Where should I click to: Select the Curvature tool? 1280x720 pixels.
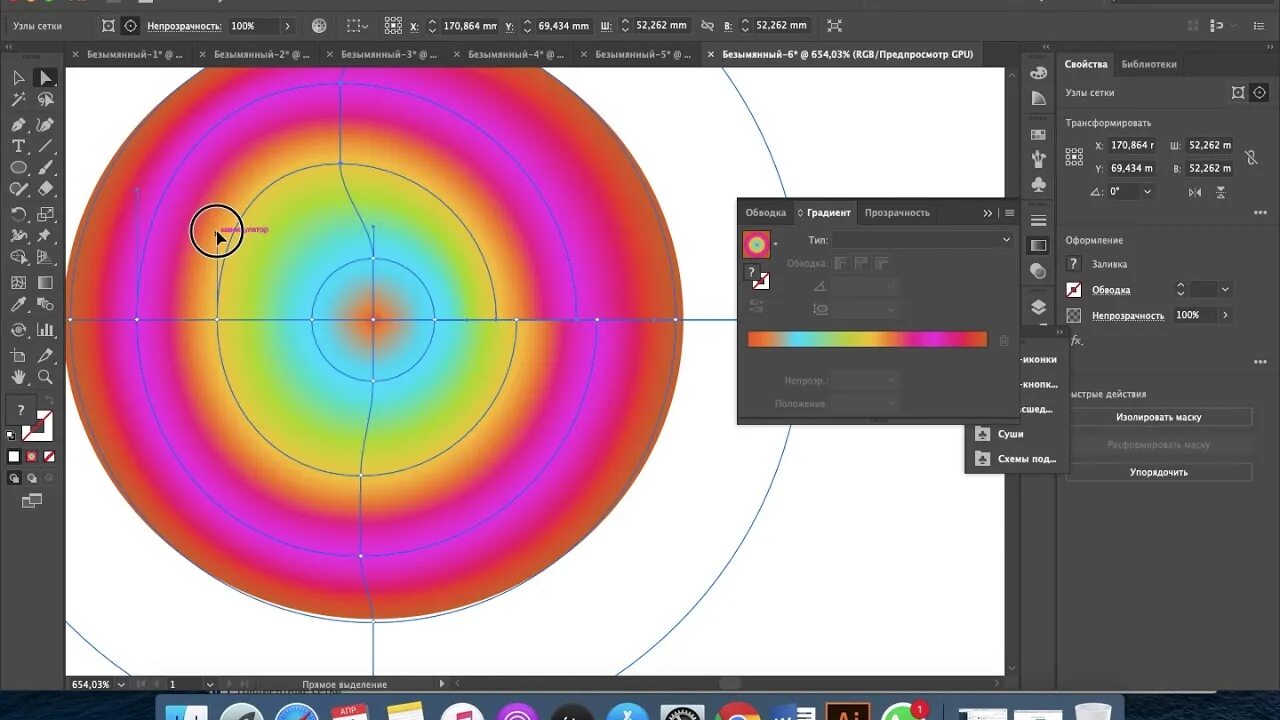point(45,125)
